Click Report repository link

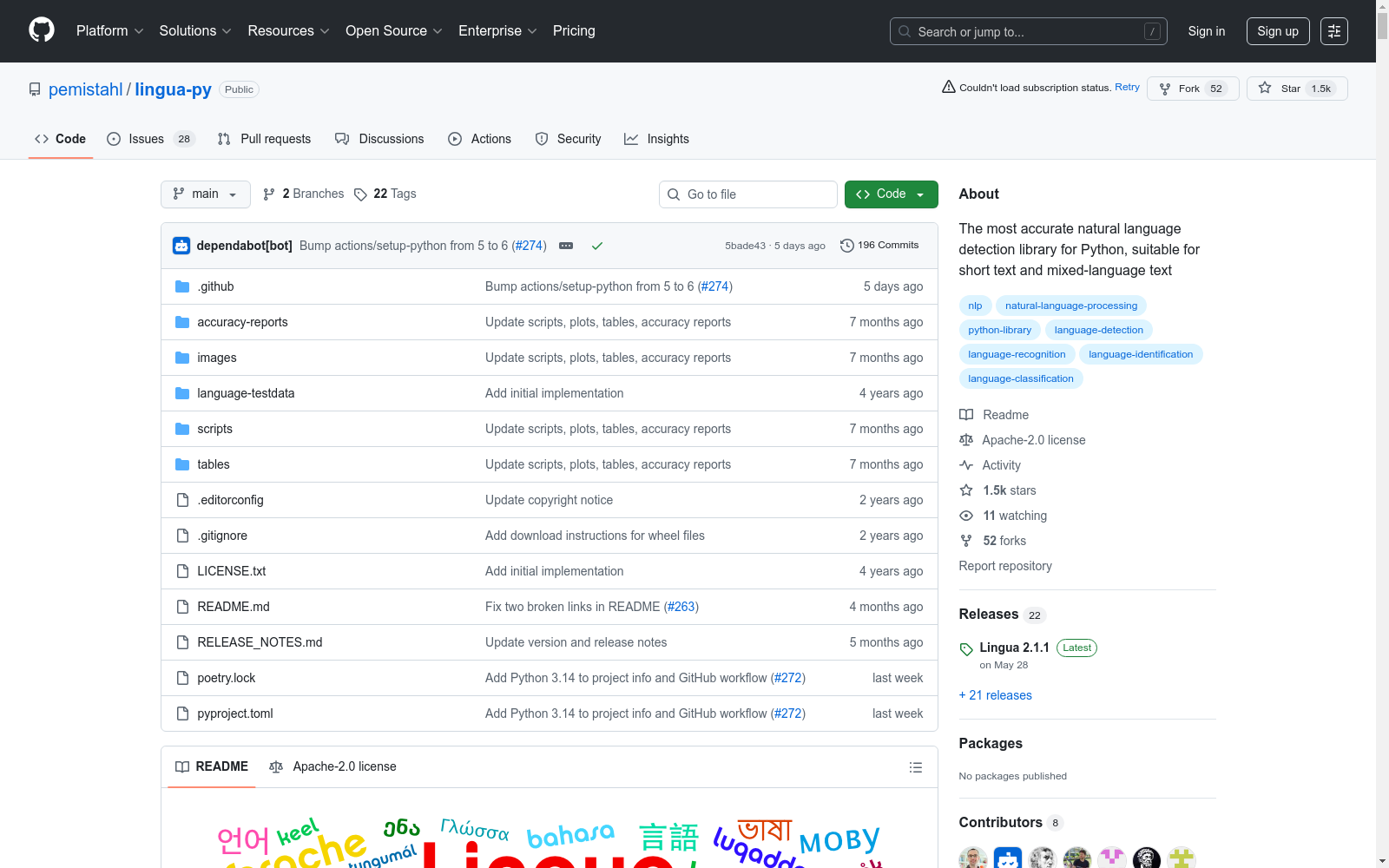coord(1005,566)
